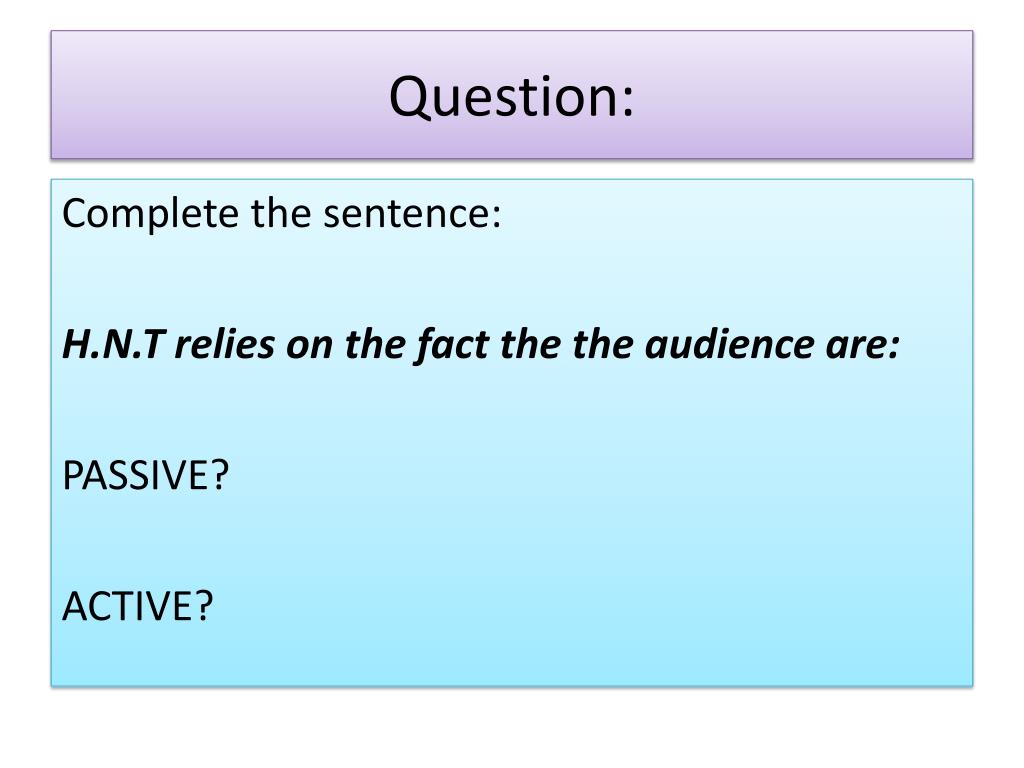The width and height of the screenshot is (1024, 768).
Task: Click blank blue space below 'ACTIVE?'
Action: [x=511, y=656]
